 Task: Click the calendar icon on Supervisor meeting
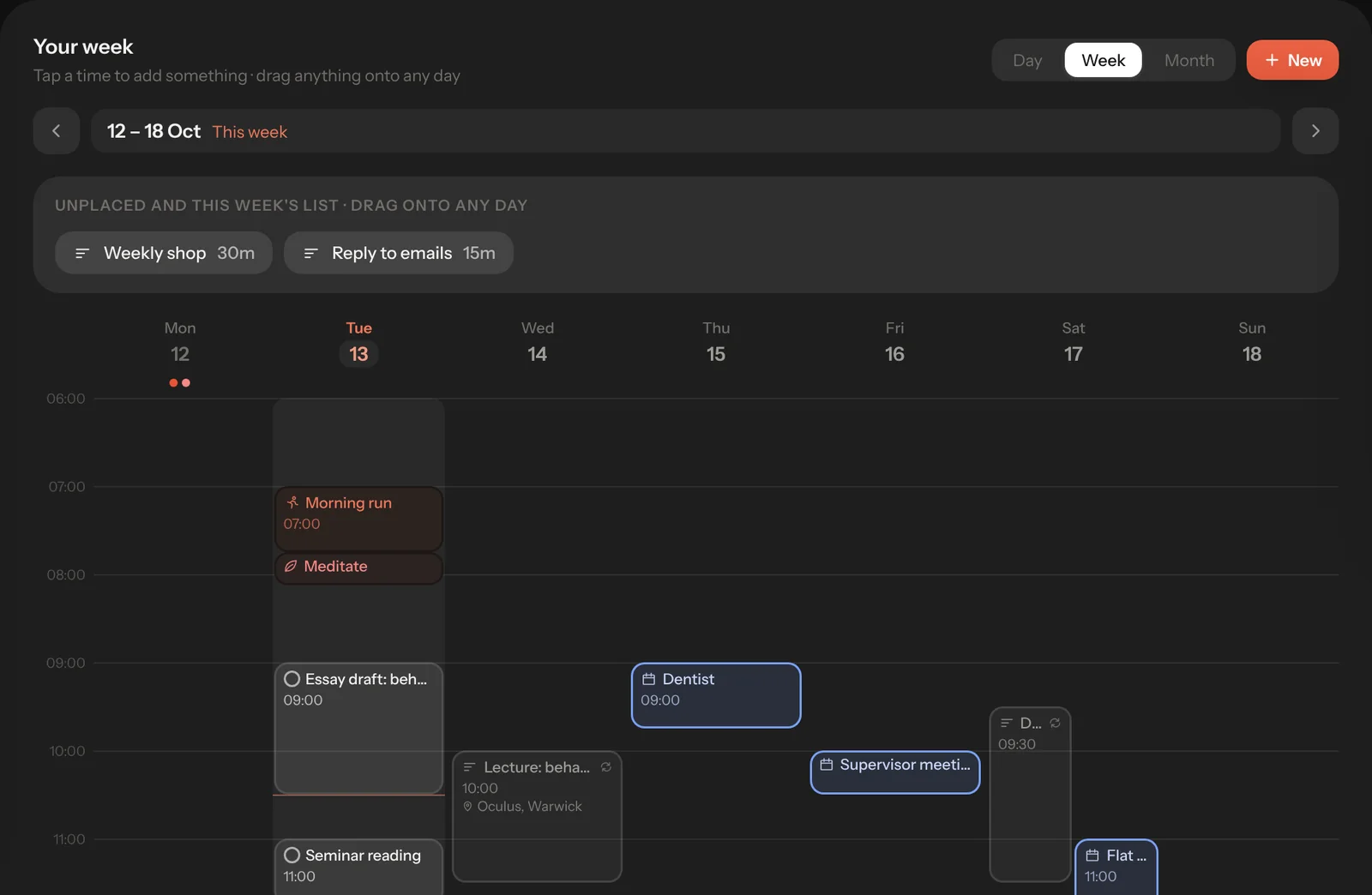827,765
